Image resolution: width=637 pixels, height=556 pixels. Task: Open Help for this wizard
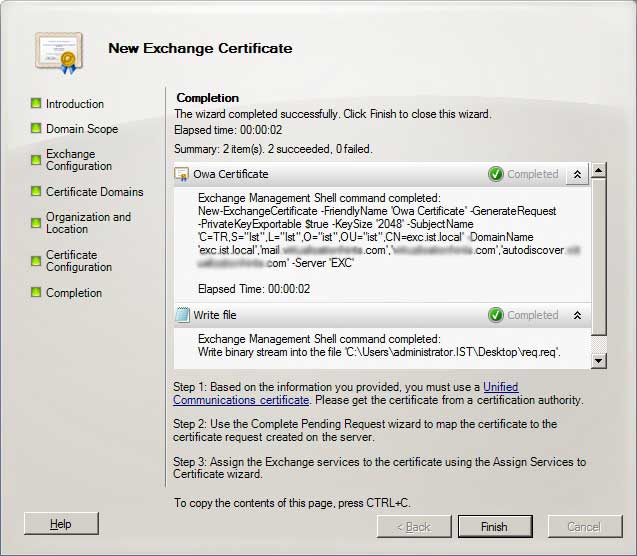point(61,524)
